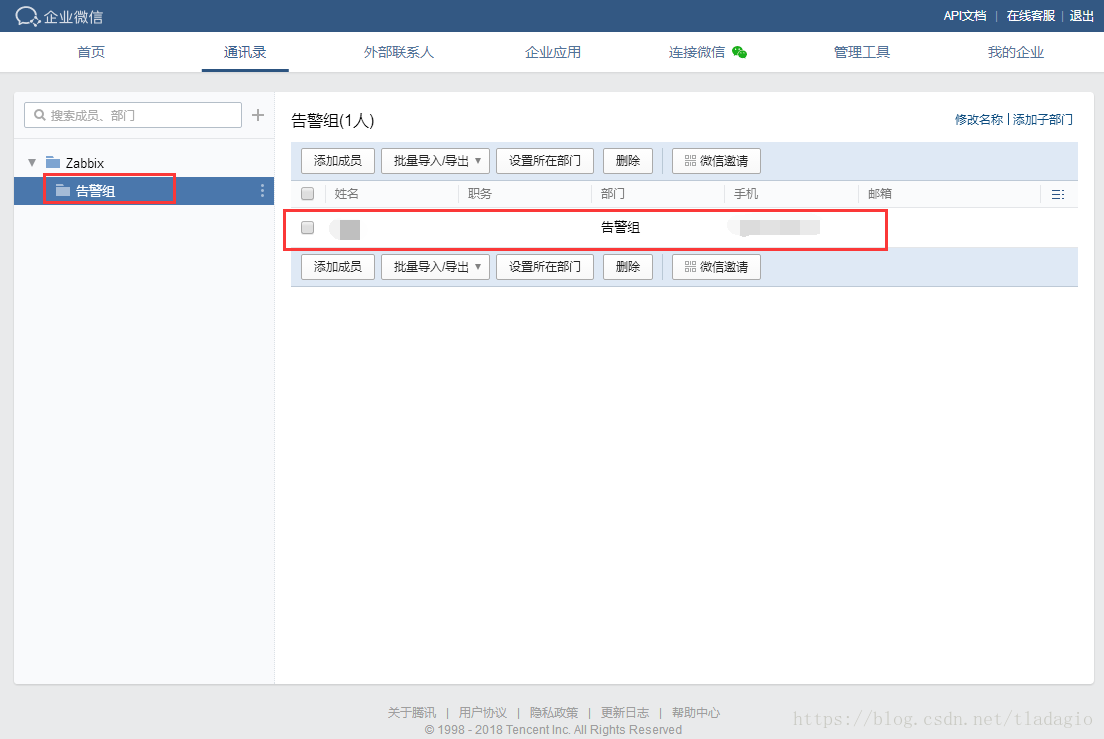Click the bottom 微信邀请 QR code button
Screen dimensions: 1104x739
pos(716,267)
